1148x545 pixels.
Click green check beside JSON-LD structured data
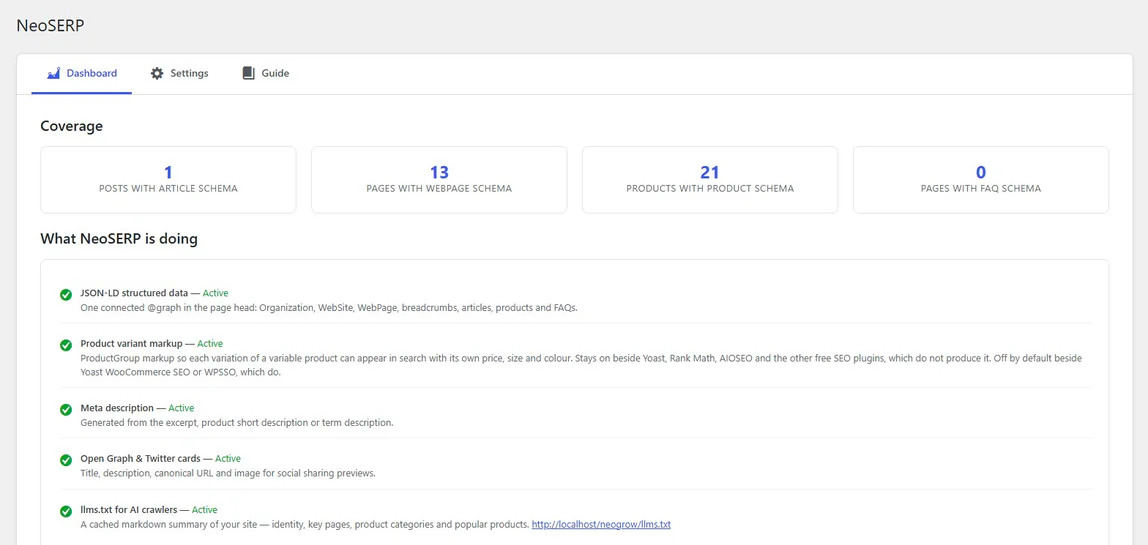click(x=66, y=294)
